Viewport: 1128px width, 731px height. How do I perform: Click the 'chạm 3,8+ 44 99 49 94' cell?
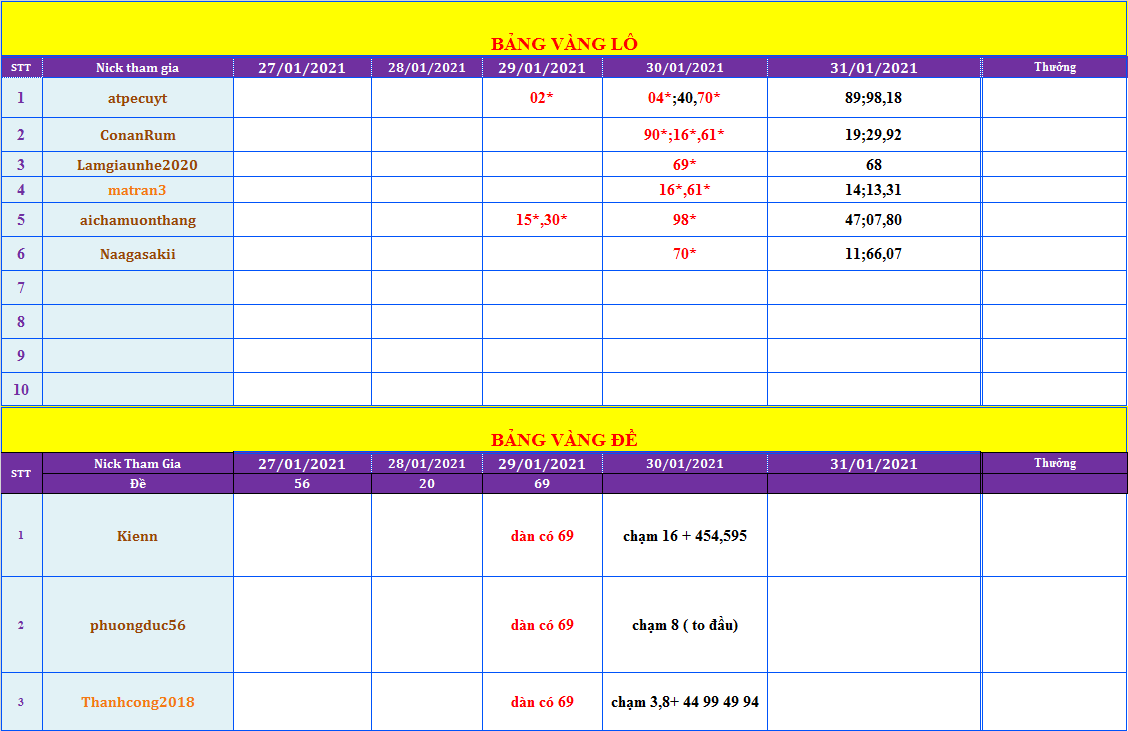tap(685, 702)
